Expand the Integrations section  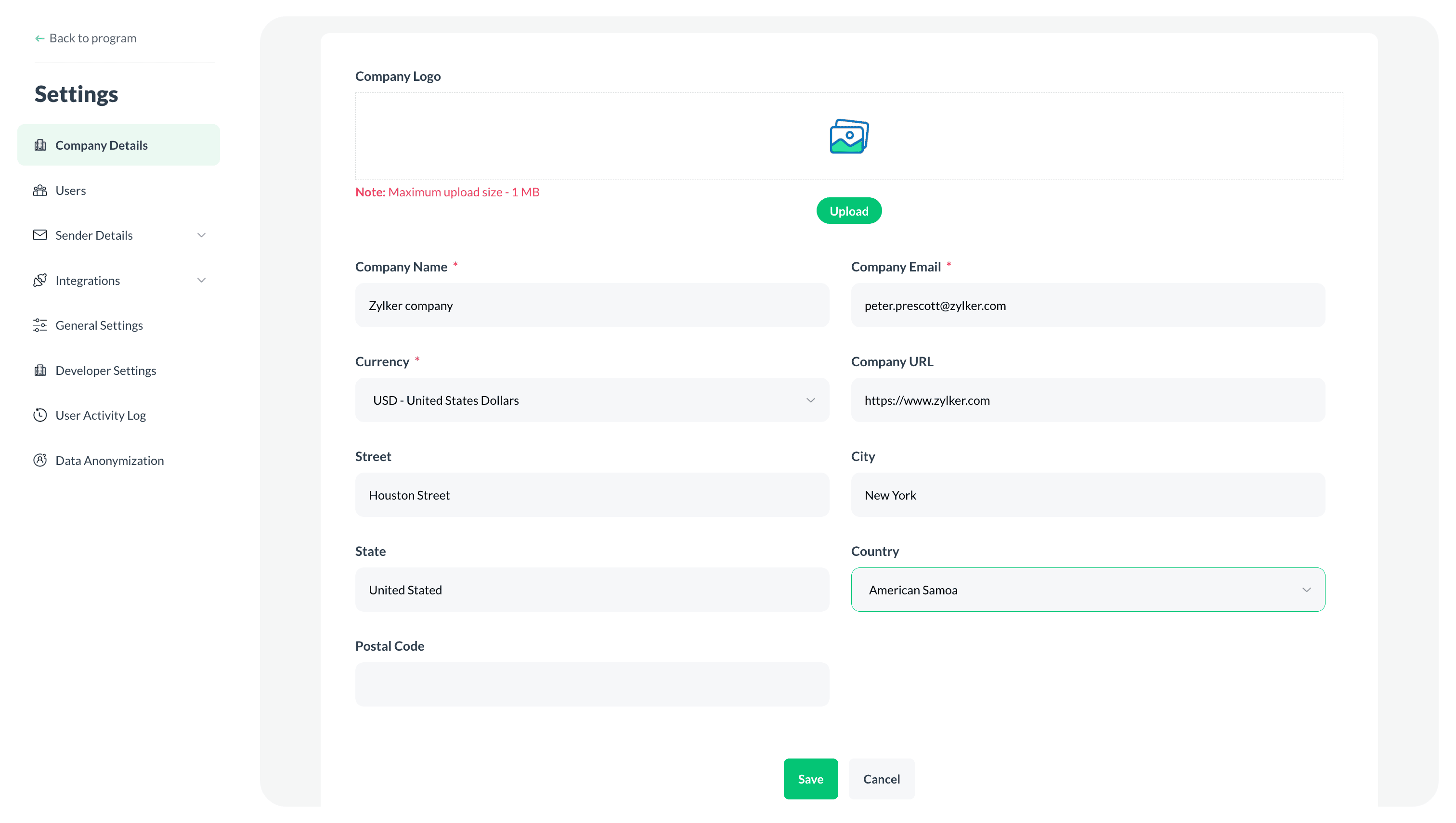pos(201,280)
